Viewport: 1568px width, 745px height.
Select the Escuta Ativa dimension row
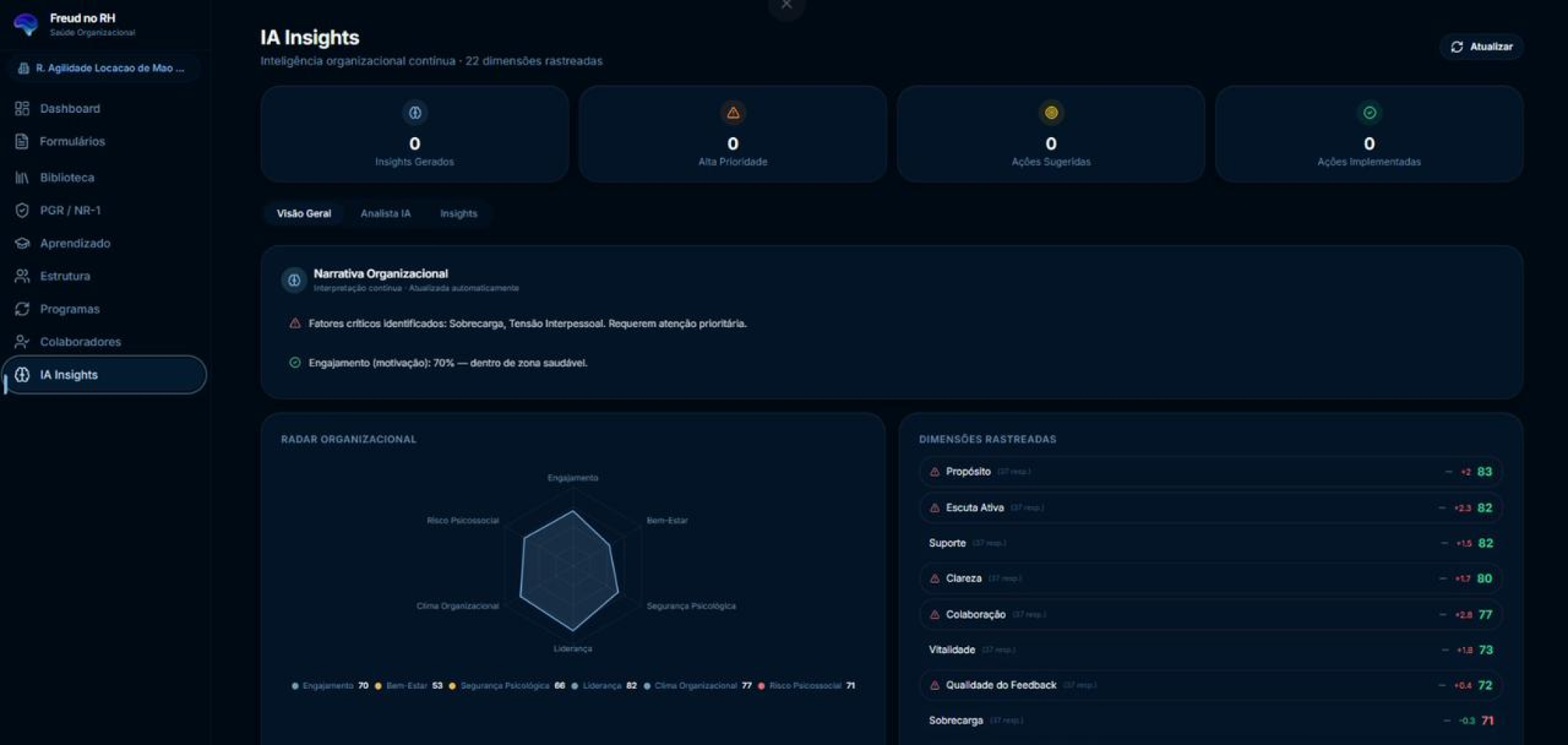[1210, 508]
